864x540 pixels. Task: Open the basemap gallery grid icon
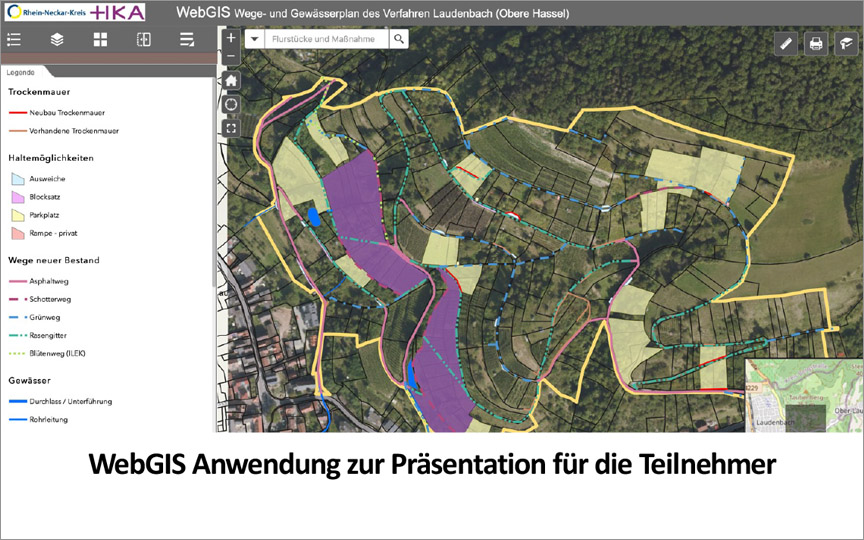coord(100,39)
